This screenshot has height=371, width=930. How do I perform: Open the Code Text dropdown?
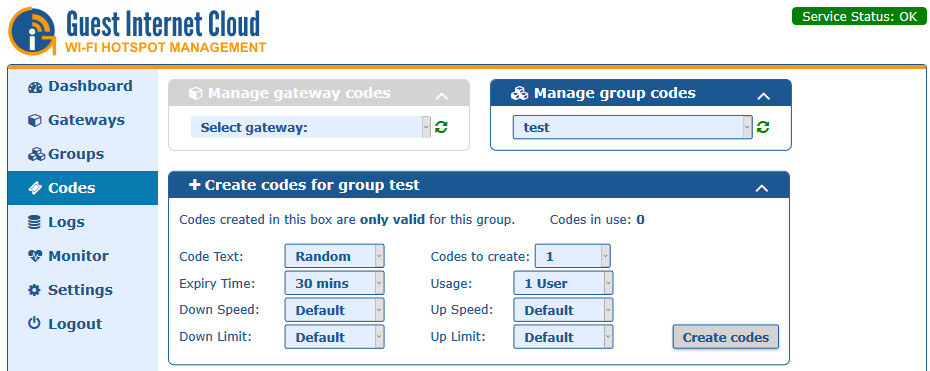click(x=335, y=256)
